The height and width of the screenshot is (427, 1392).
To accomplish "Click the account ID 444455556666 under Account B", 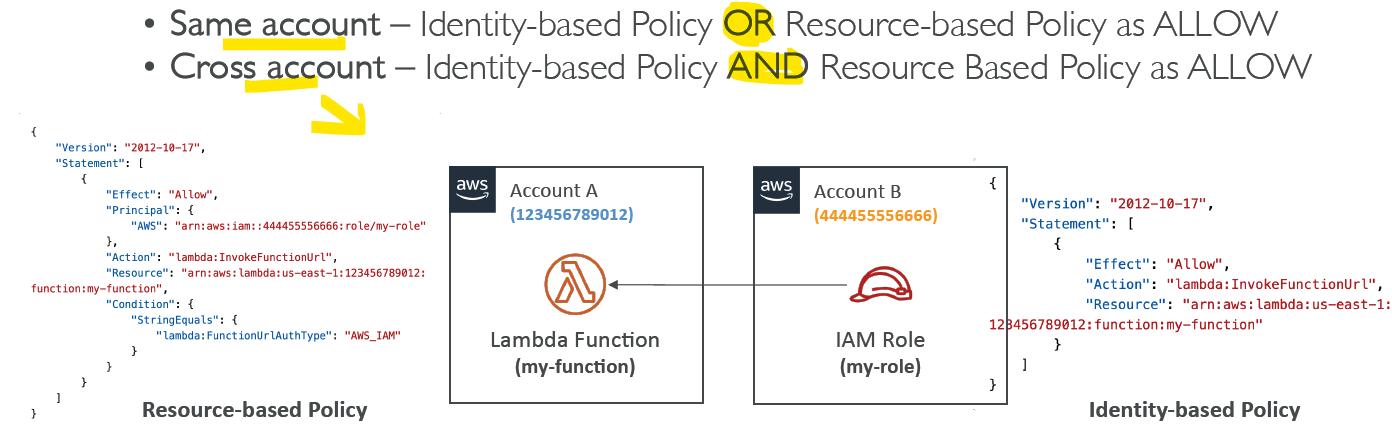I will tap(876, 215).
